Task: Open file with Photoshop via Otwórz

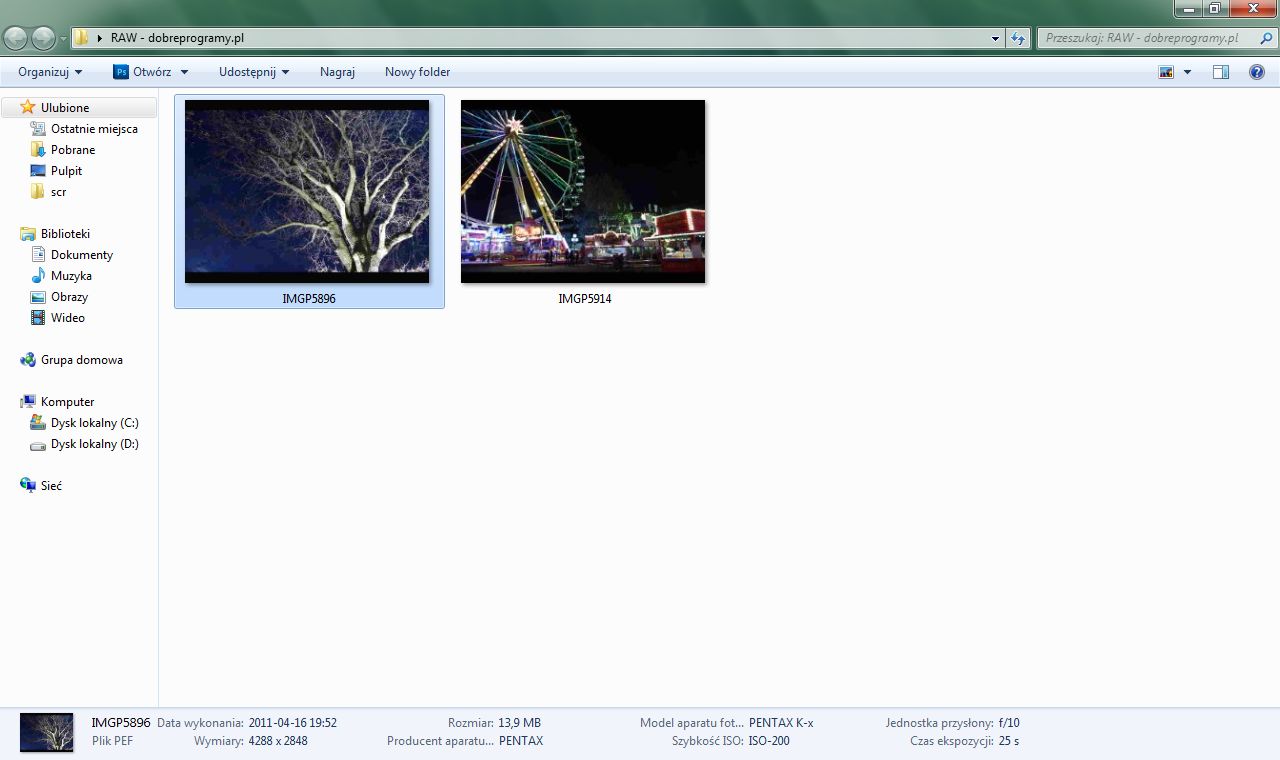Action: coord(143,72)
